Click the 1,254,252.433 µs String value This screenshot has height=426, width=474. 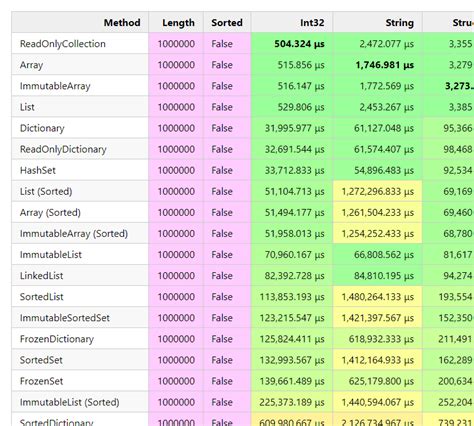[x=378, y=233]
